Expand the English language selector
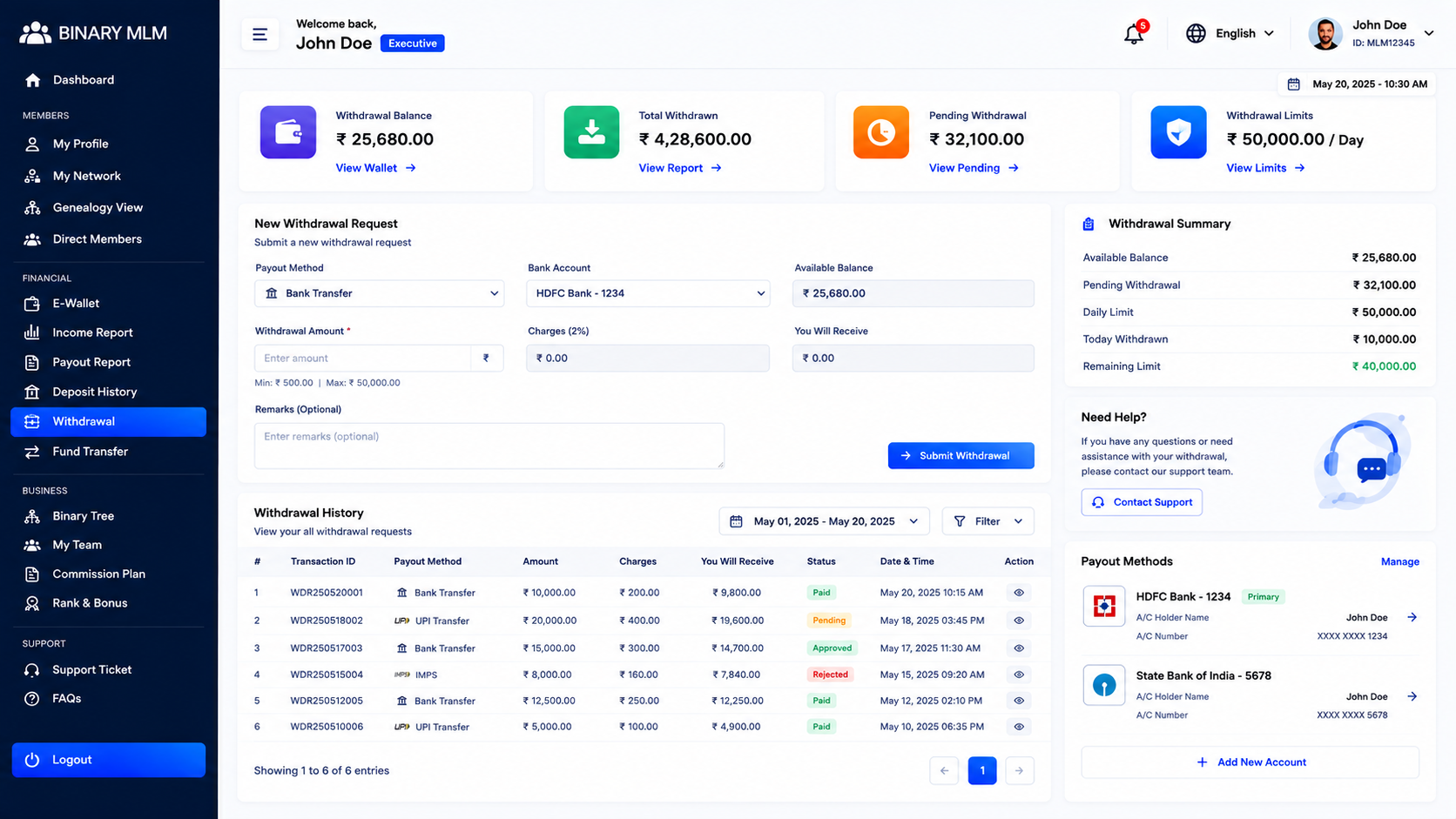This screenshot has height=819, width=1456. 1230,33
